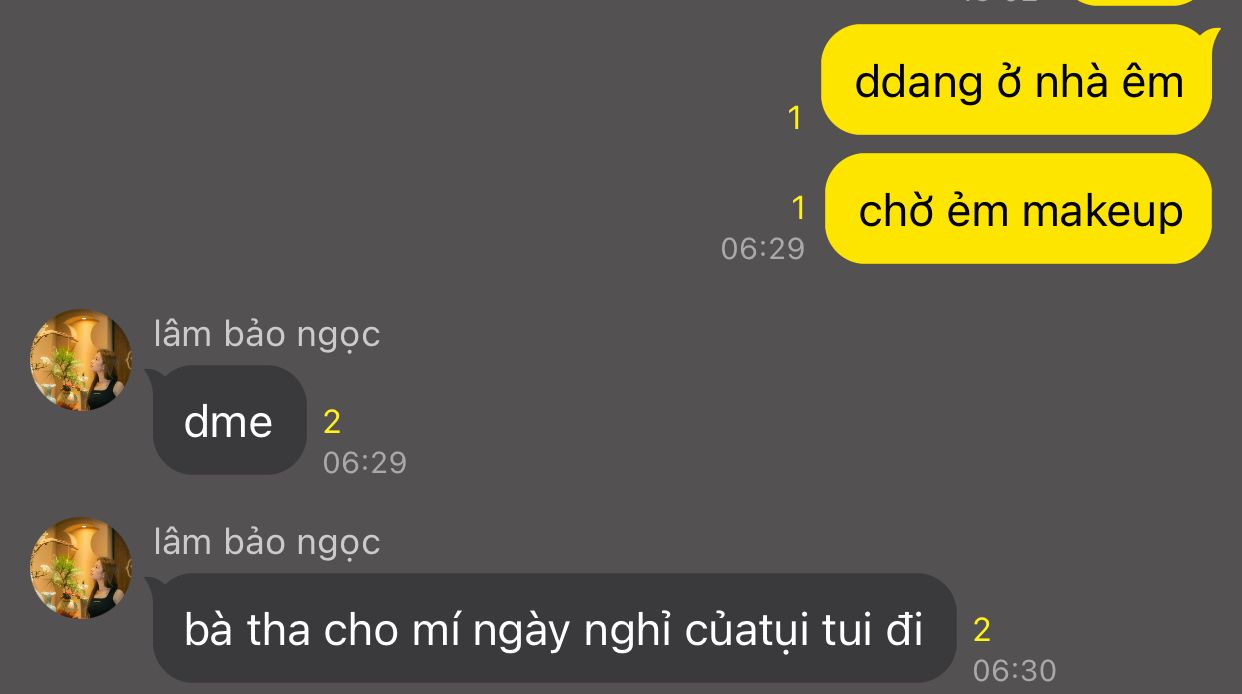Tap the unread count 2 next to "dme"

point(333,422)
